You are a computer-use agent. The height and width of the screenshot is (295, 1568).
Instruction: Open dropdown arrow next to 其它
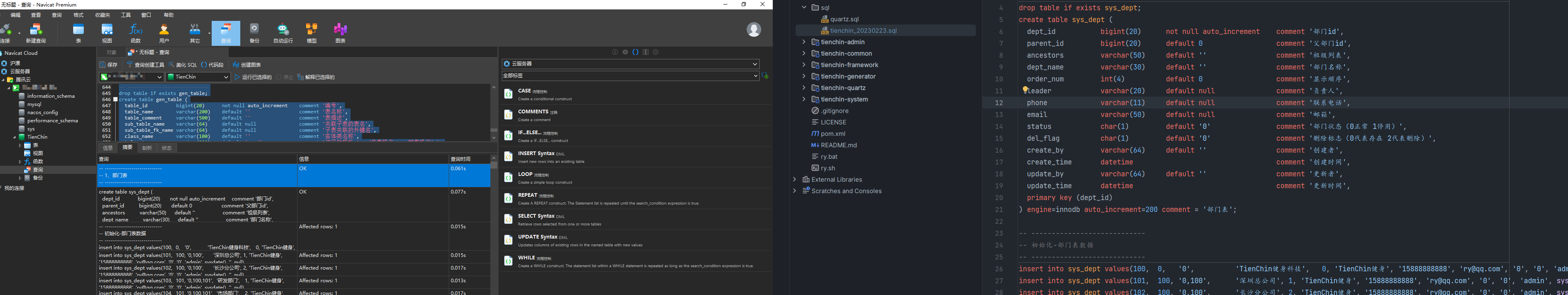209,32
